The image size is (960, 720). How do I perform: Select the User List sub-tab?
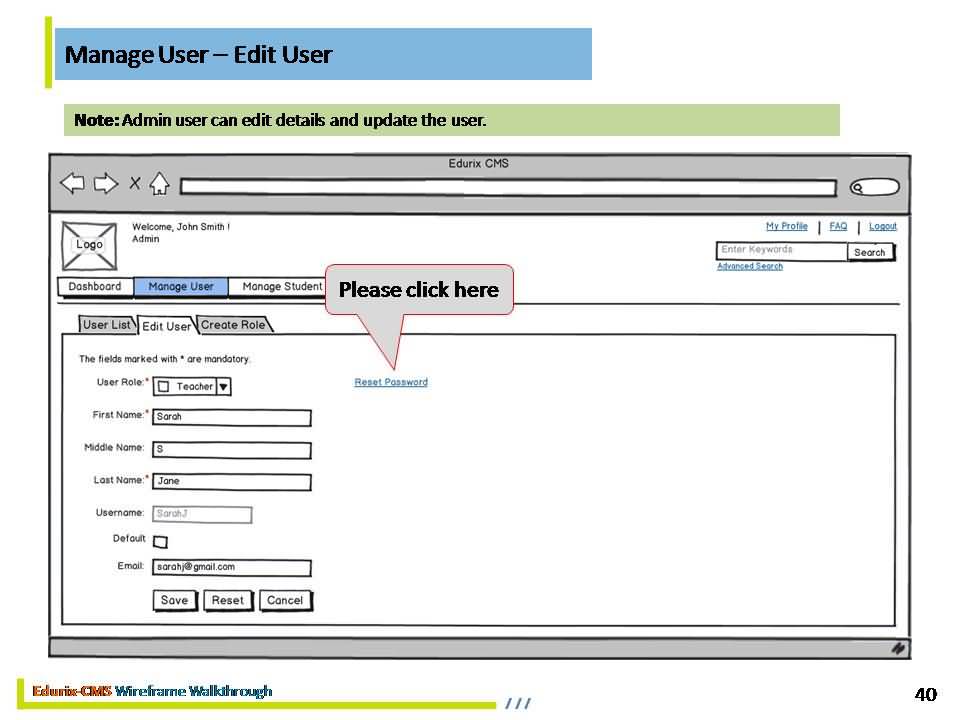107,325
